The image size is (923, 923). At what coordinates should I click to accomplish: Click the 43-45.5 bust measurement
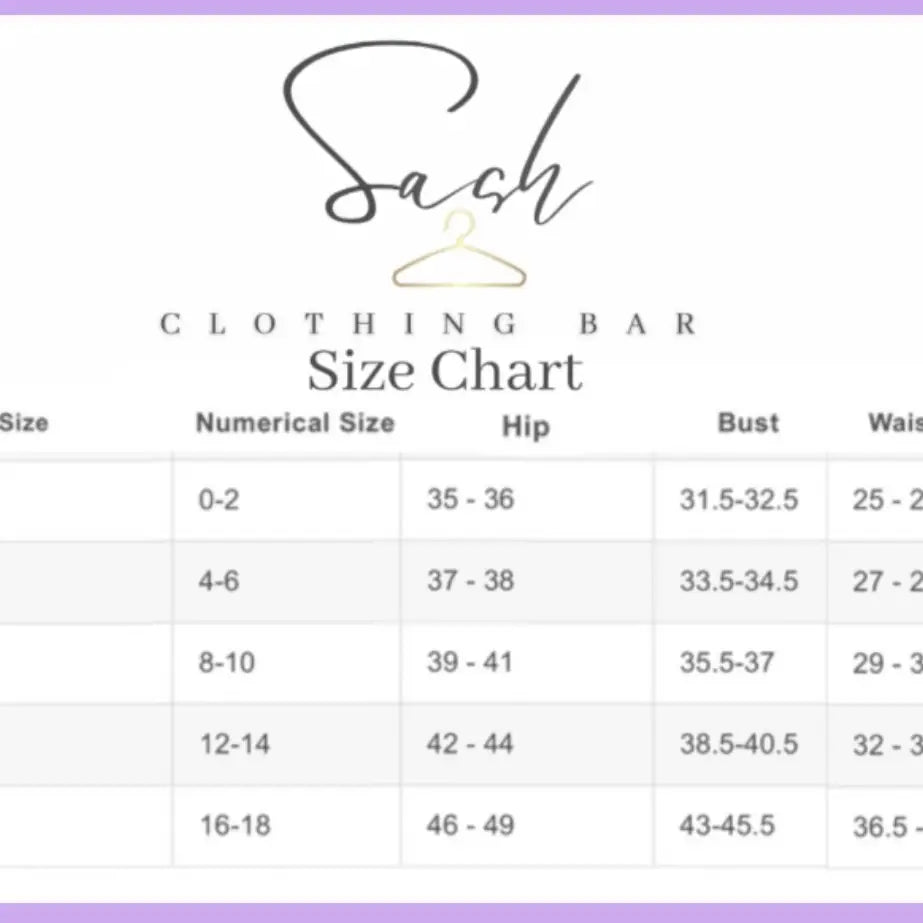[x=727, y=826]
